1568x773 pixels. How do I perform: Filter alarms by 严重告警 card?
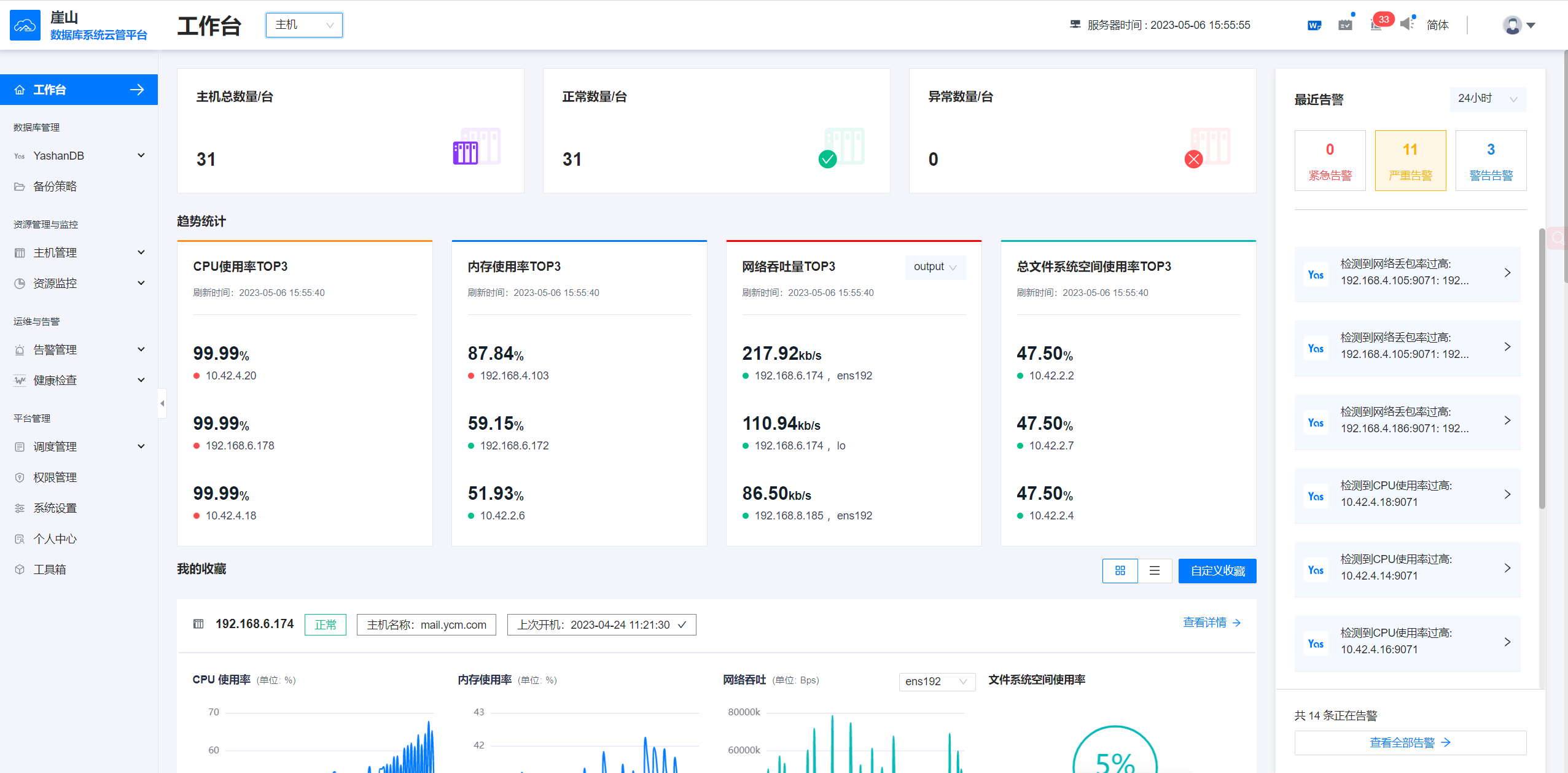pyautogui.click(x=1410, y=160)
